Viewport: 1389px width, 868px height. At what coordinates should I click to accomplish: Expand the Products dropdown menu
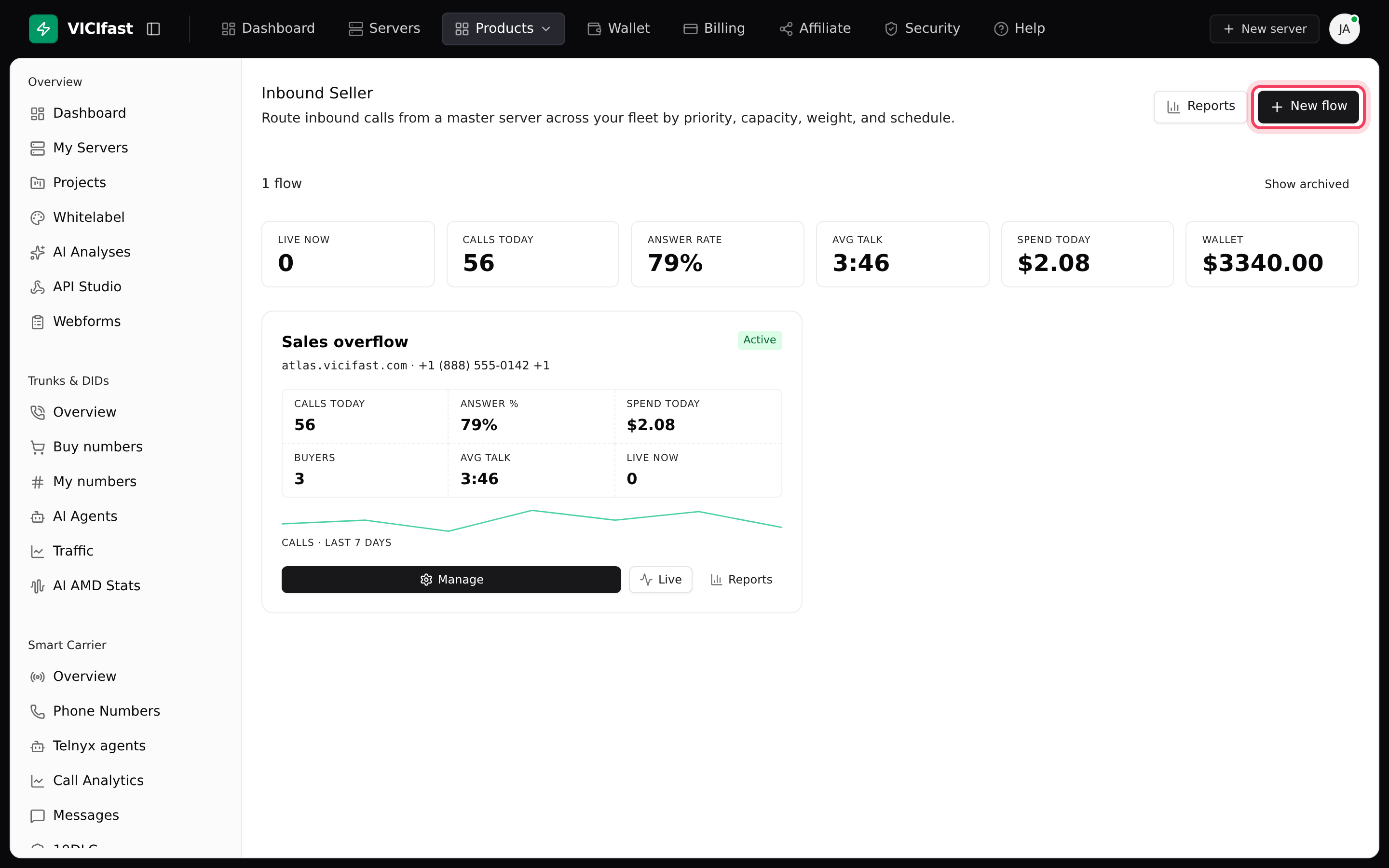tap(504, 29)
